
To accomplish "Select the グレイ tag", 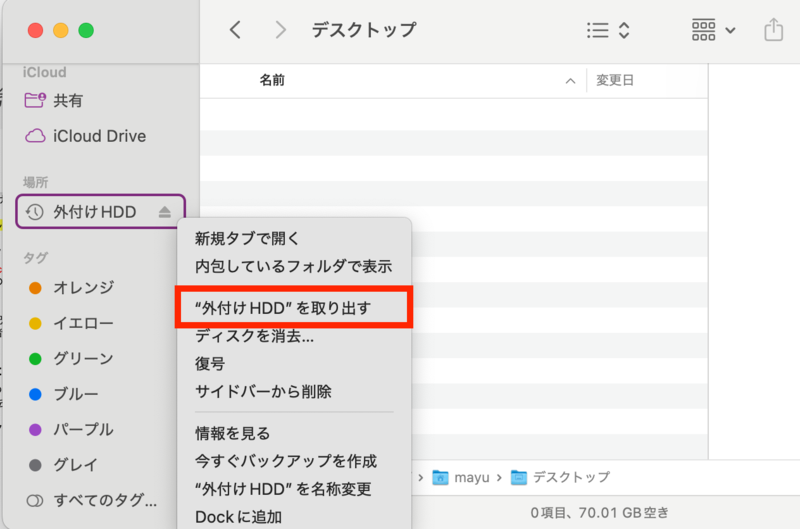I will pyautogui.click(x=63, y=465).
